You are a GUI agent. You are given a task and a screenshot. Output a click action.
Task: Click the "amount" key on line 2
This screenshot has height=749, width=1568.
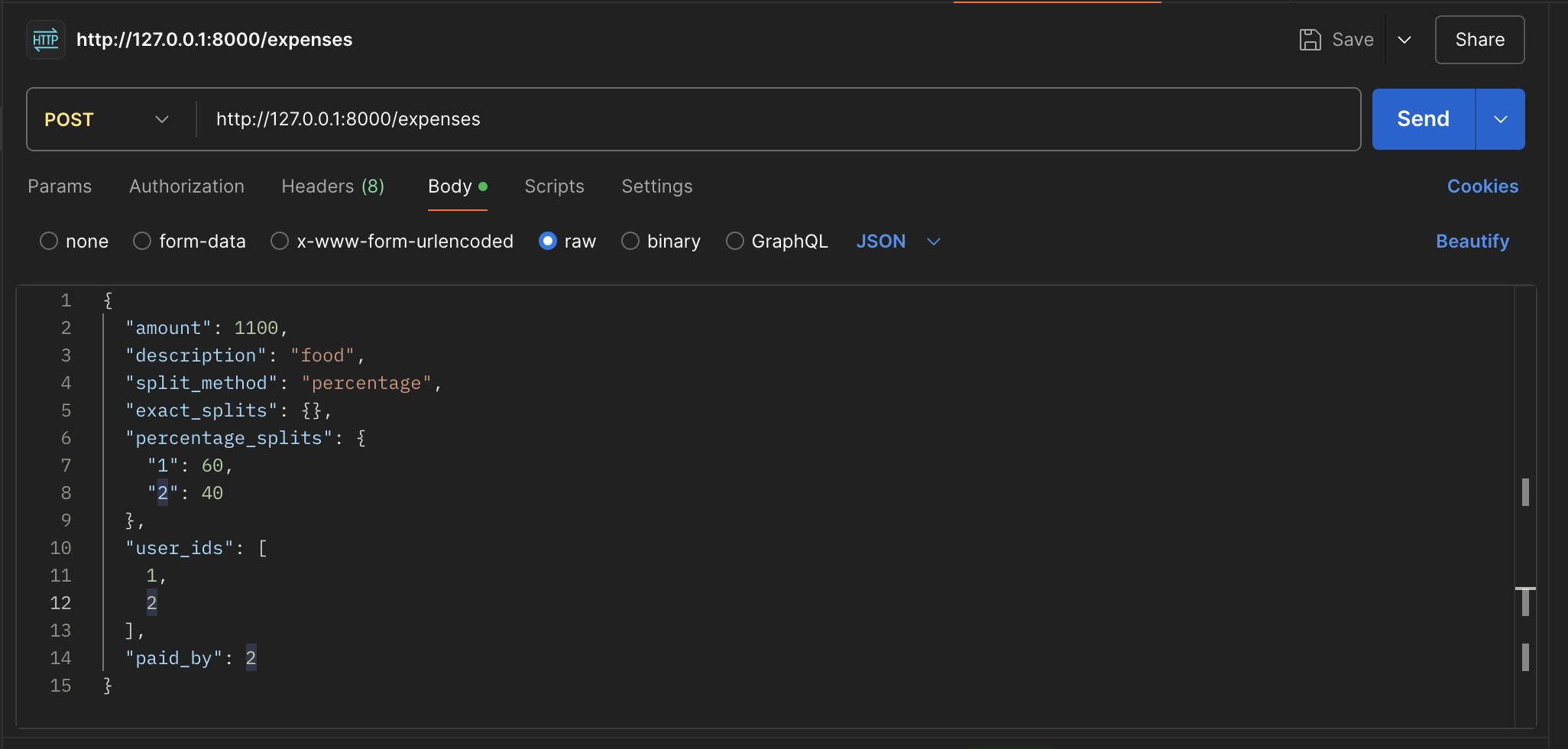(169, 328)
